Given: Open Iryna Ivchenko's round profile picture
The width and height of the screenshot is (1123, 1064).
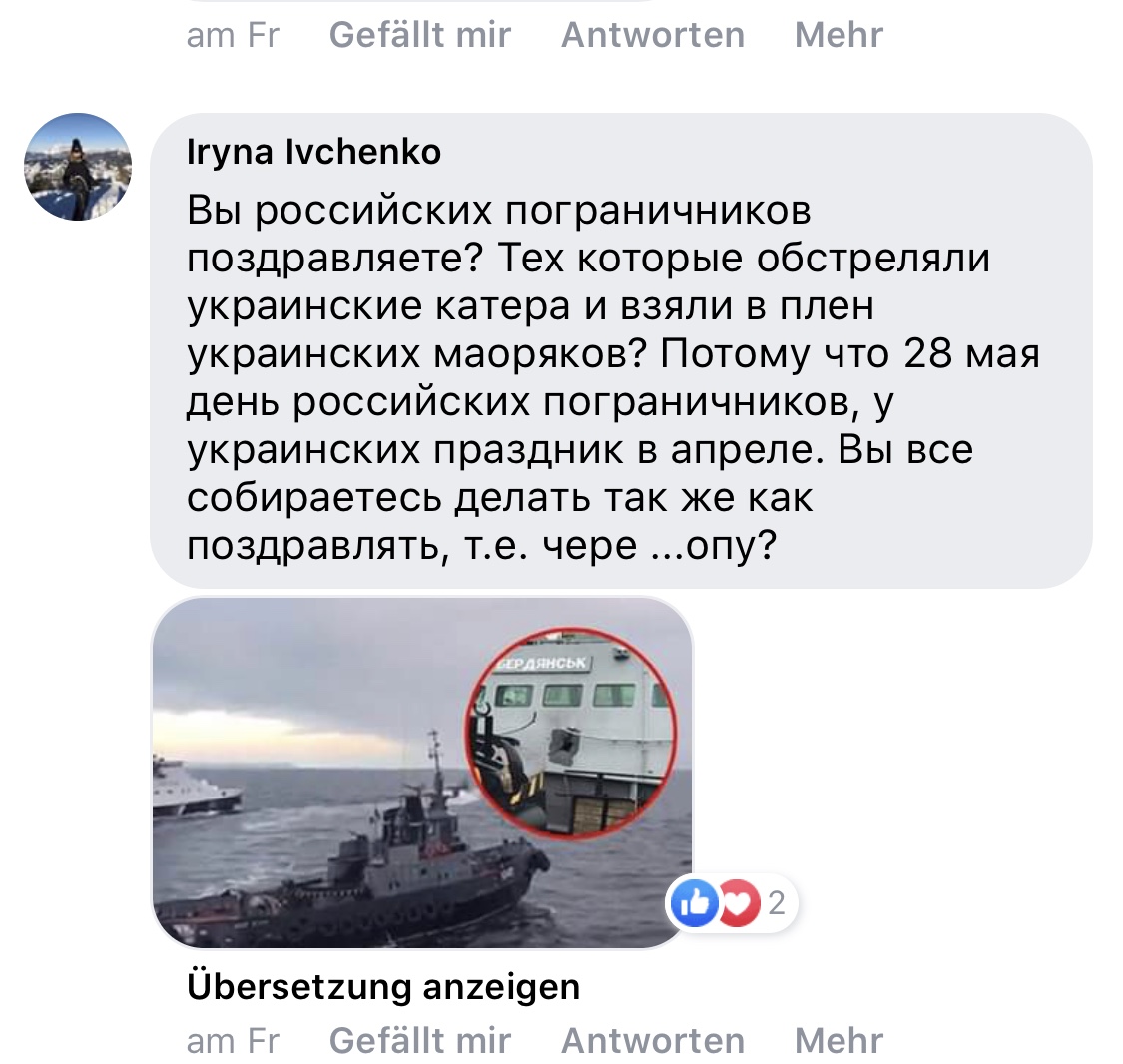Looking at the screenshot, I should (x=77, y=166).
